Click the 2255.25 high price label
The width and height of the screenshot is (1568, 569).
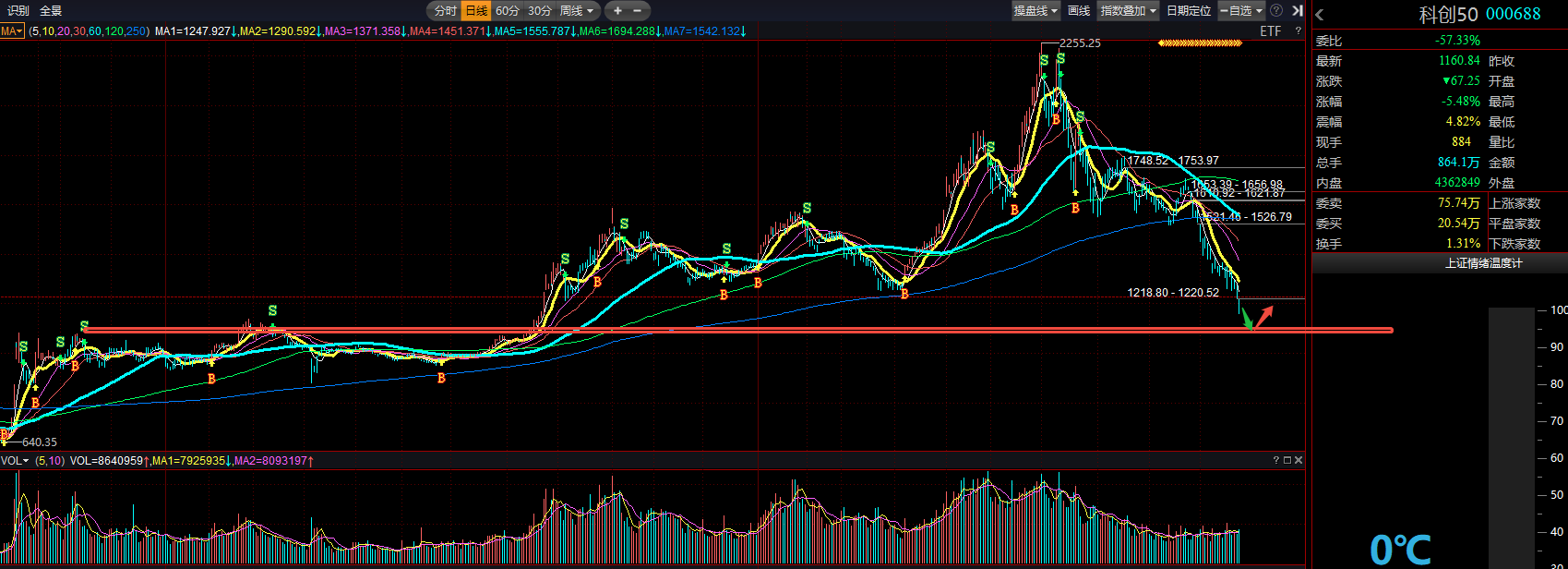point(1080,43)
